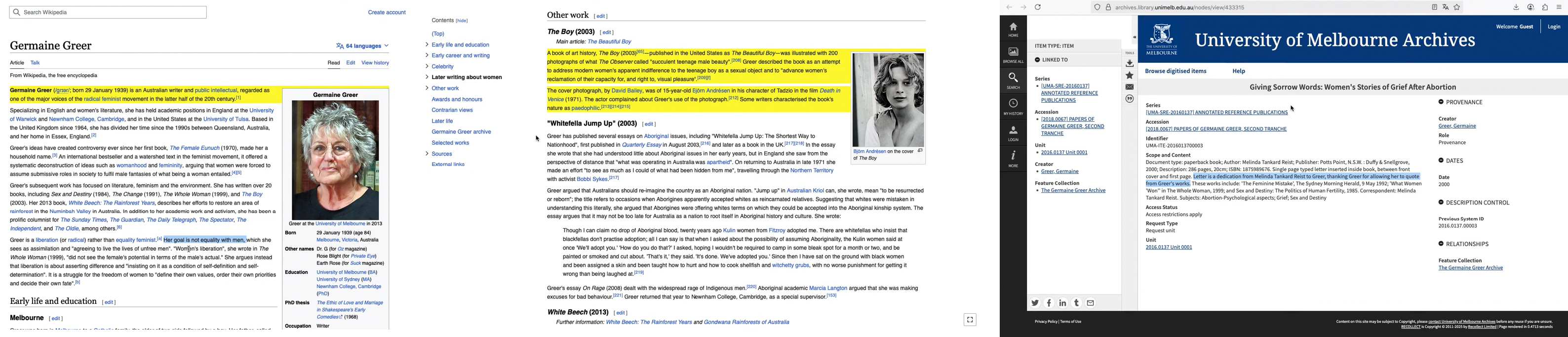
Task: Open Browse All in Archives sidebar
Action: coord(1013,55)
